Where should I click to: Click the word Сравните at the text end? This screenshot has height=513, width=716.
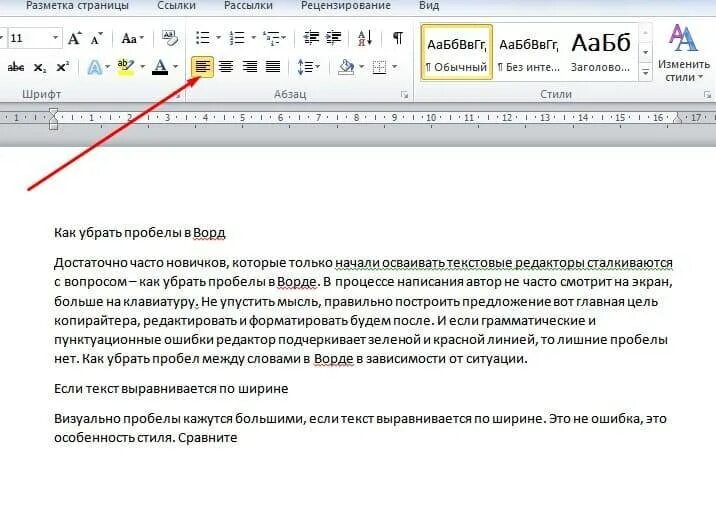[208, 438]
